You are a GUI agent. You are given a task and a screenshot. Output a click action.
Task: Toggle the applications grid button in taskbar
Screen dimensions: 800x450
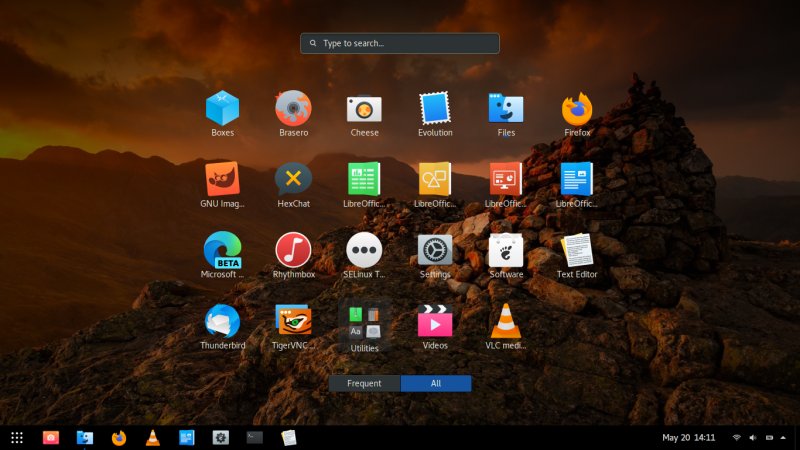click(17, 438)
